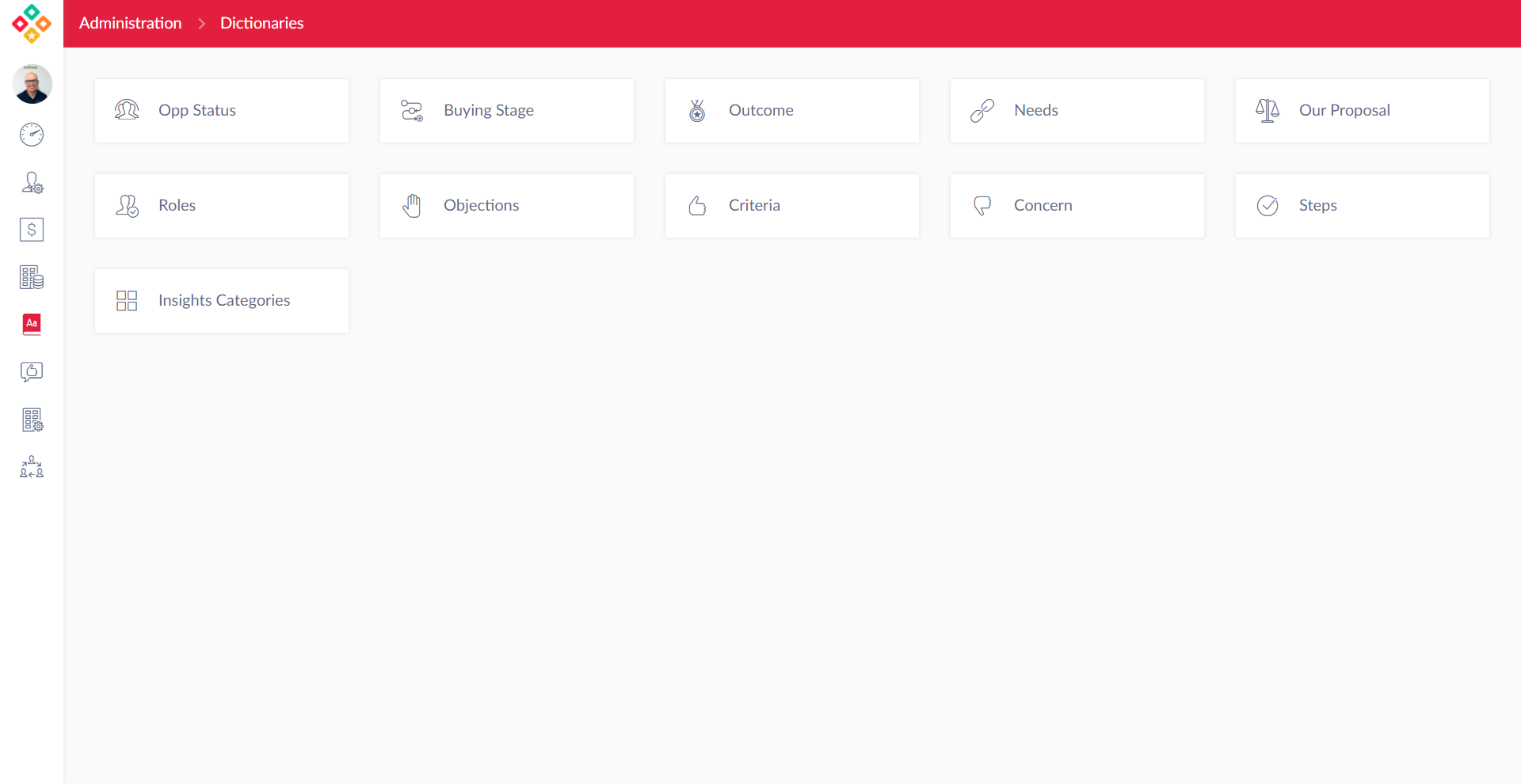The image size is (1521, 784).
Task: Go to Administration in the breadcrumb
Action: click(130, 24)
